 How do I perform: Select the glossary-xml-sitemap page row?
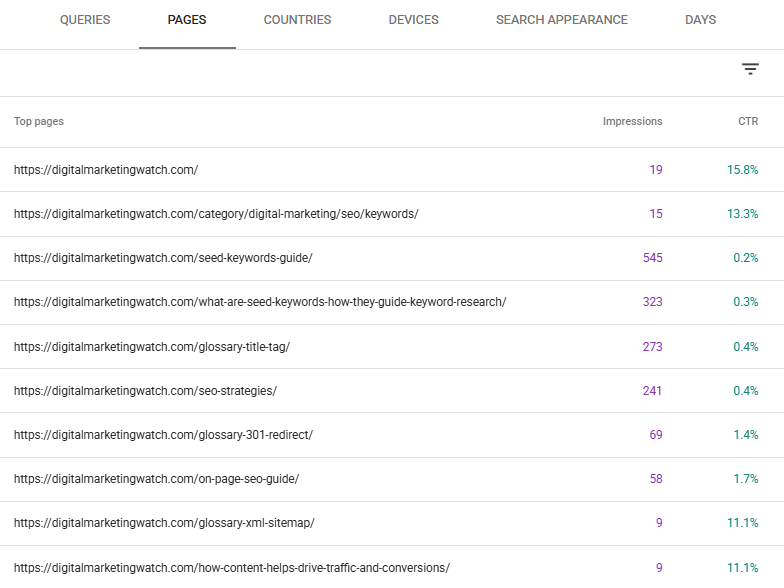(392, 523)
